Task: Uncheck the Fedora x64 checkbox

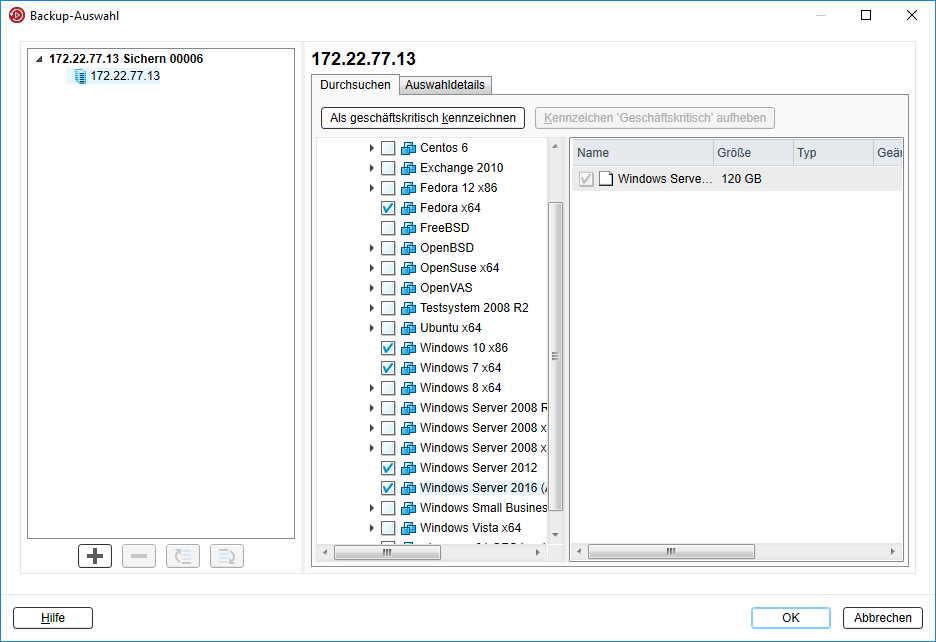Action: tap(388, 208)
